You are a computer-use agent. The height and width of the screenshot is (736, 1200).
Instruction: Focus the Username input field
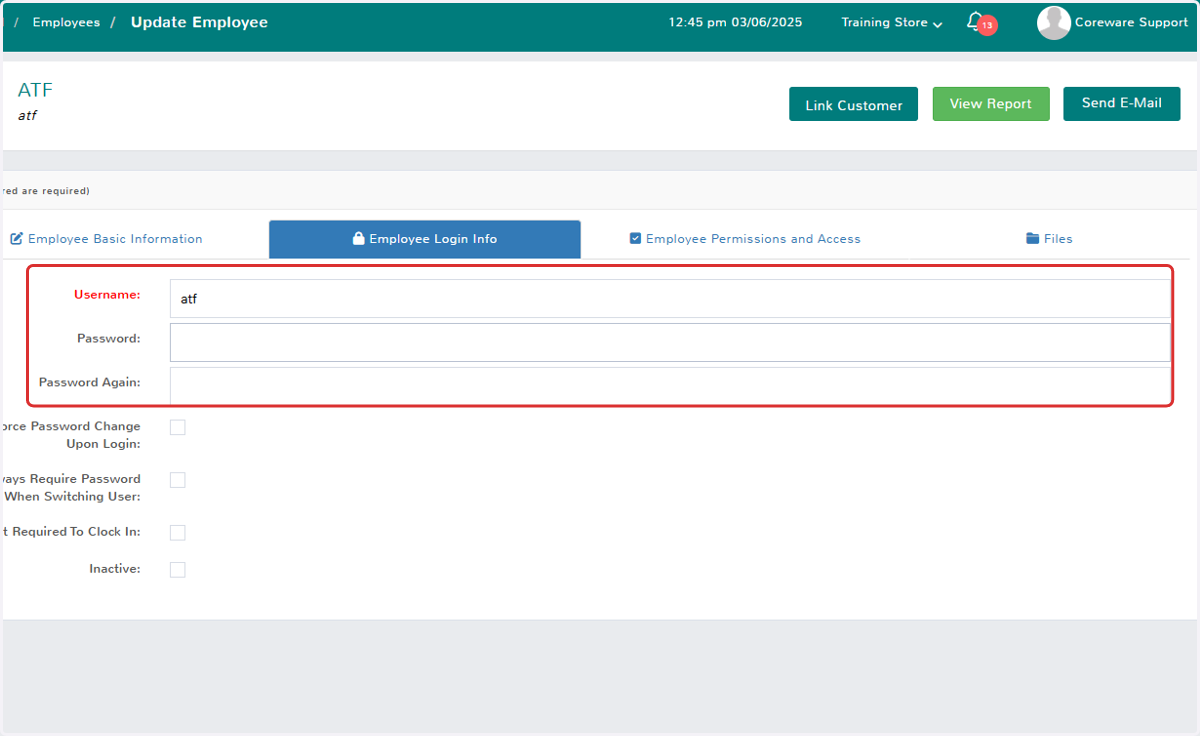pyautogui.click(x=670, y=298)
